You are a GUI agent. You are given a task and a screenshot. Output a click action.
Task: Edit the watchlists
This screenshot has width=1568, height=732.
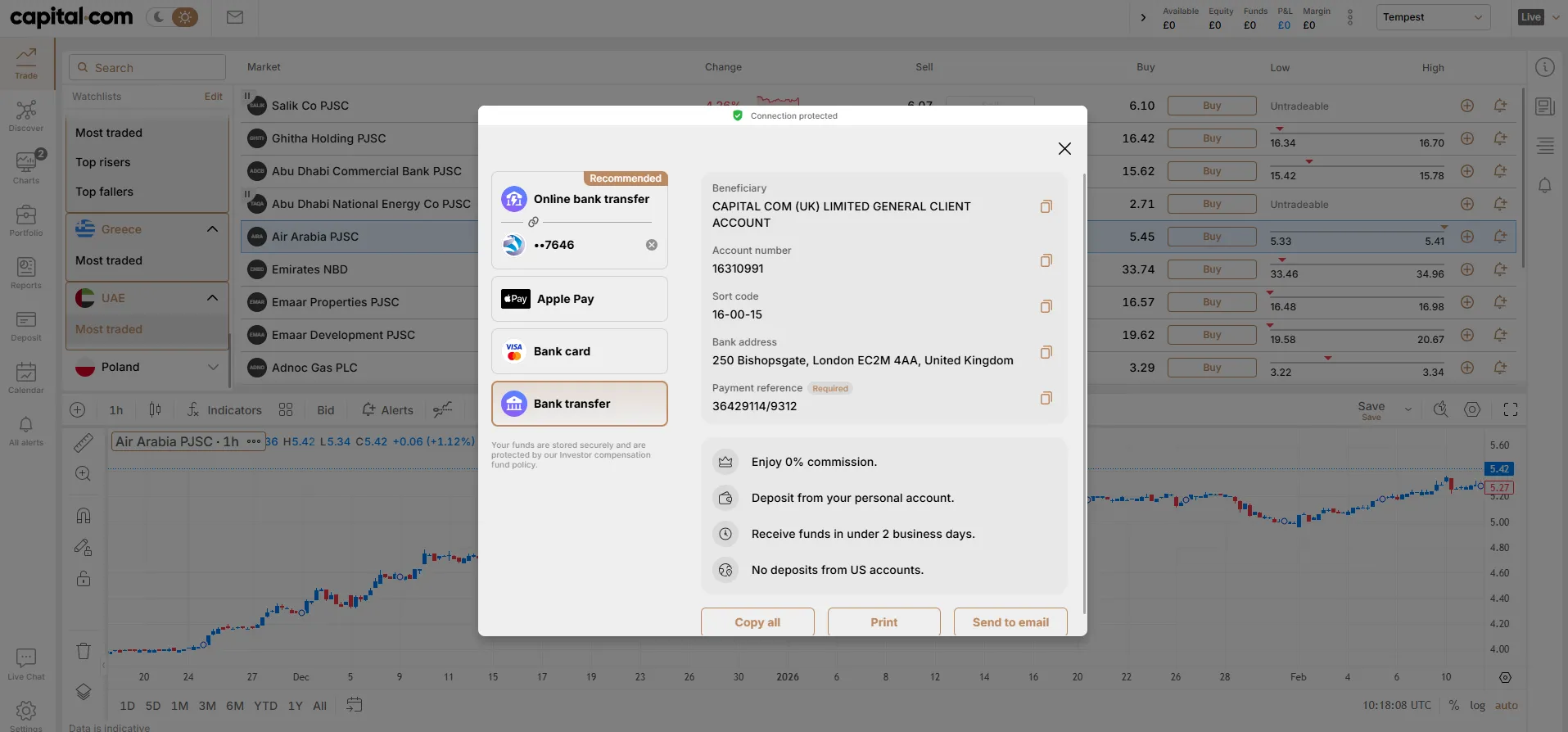[213, 97]
